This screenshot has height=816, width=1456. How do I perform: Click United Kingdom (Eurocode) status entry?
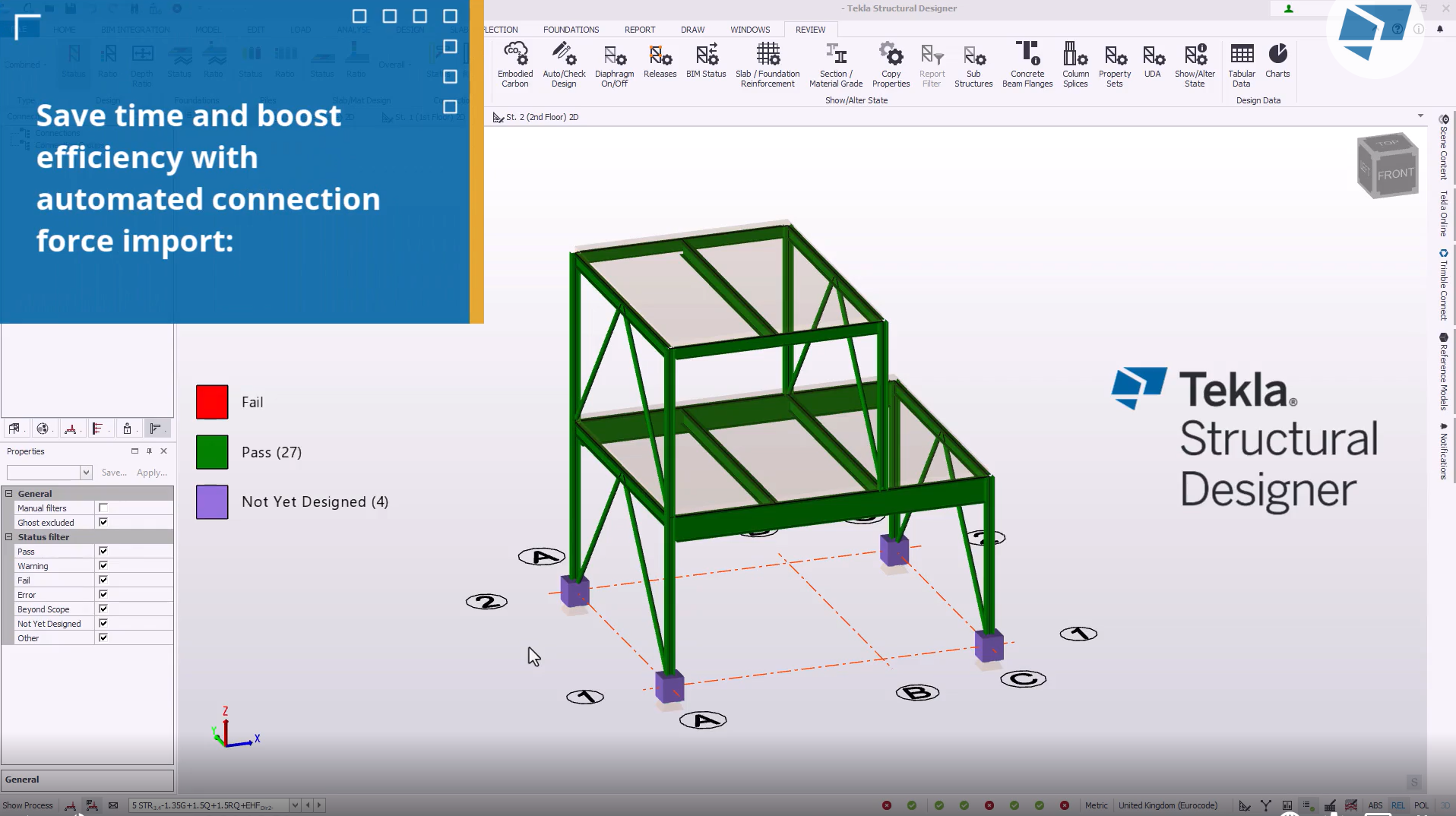[1168, 805]
